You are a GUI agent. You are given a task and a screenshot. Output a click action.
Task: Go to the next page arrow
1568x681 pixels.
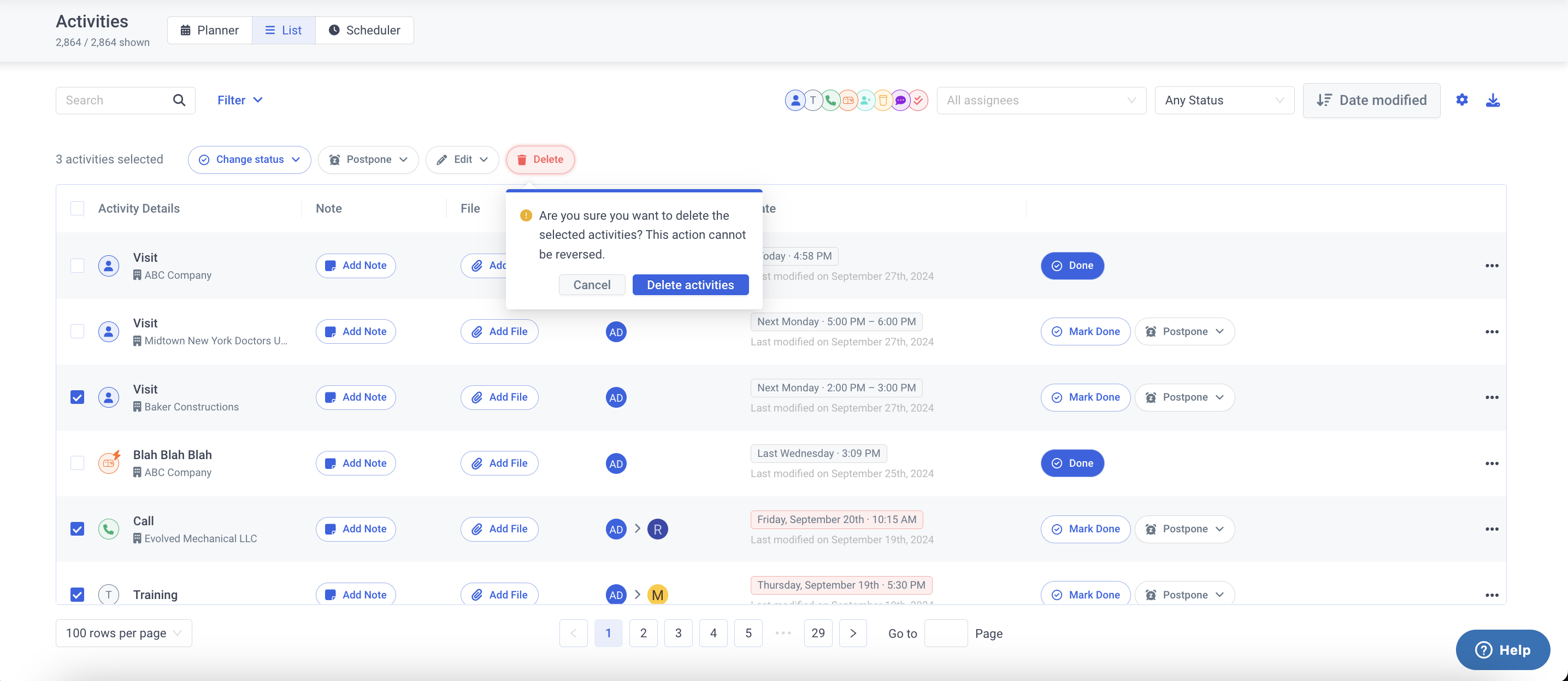(853, 633)
